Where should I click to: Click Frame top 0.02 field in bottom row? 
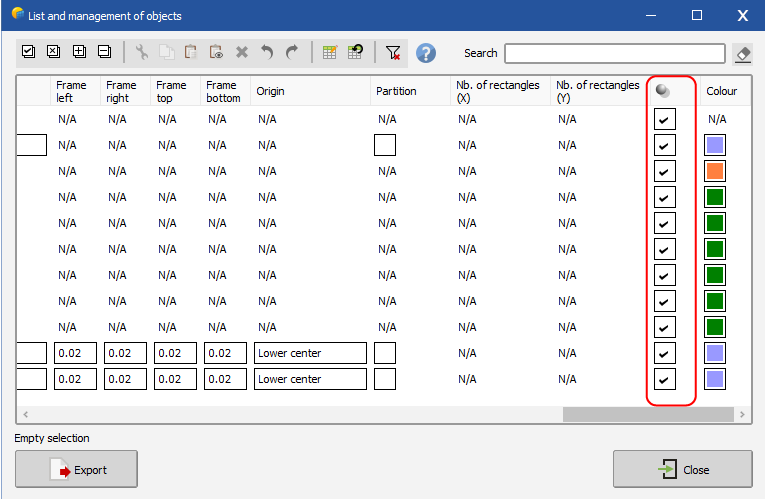175,379
